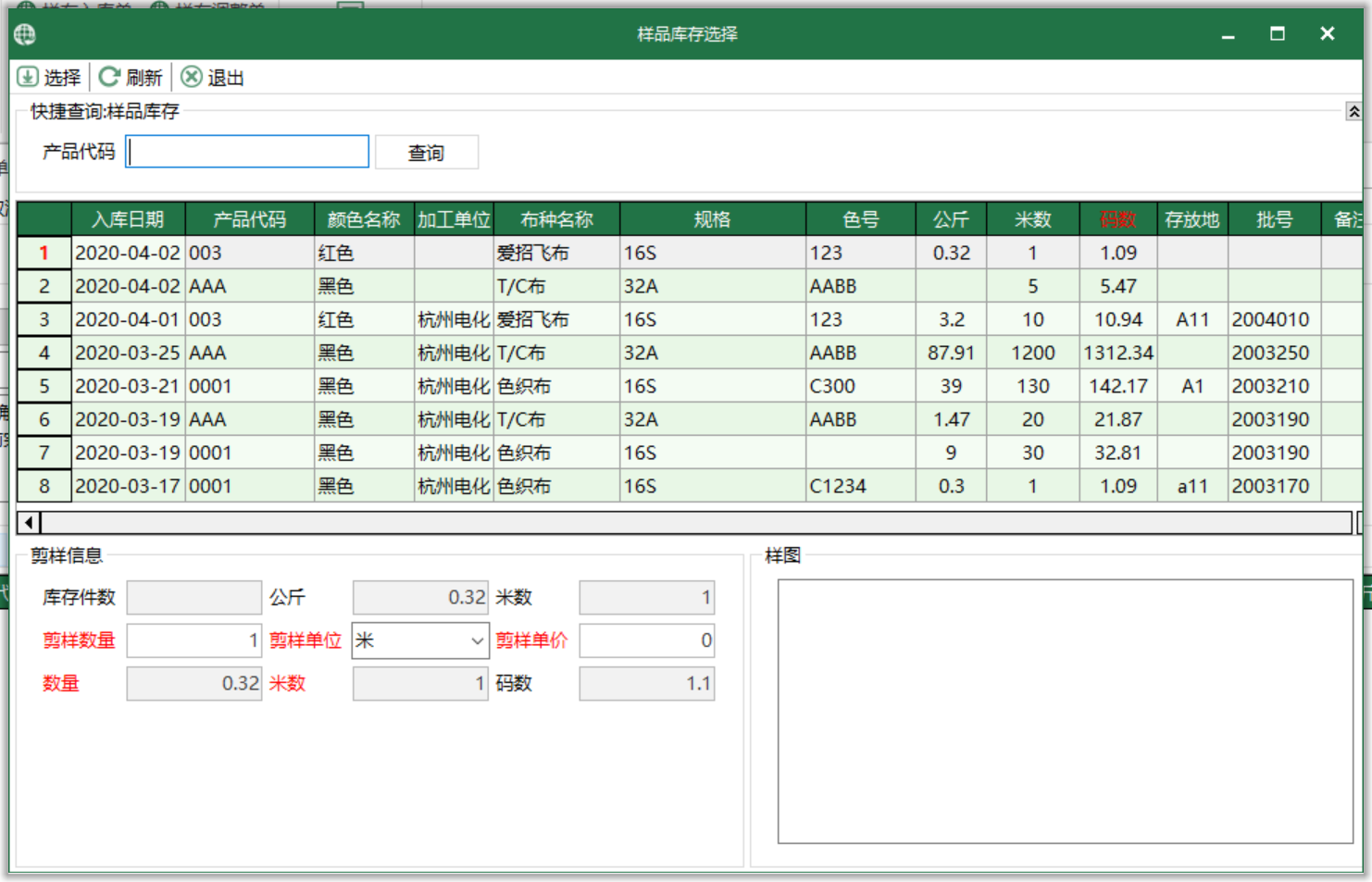Image resolution: width=1372 pixels, height=882 pixels.
Task: Click the 布种名称 column header
Action: [x=556, y=219]
